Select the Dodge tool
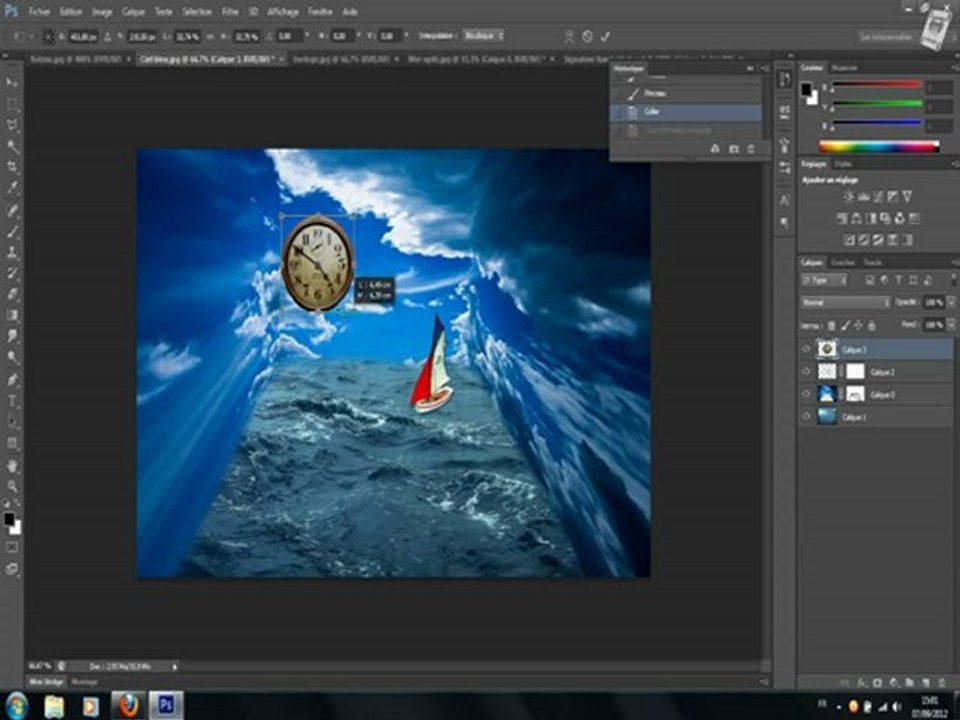 [x=12, y=356]
